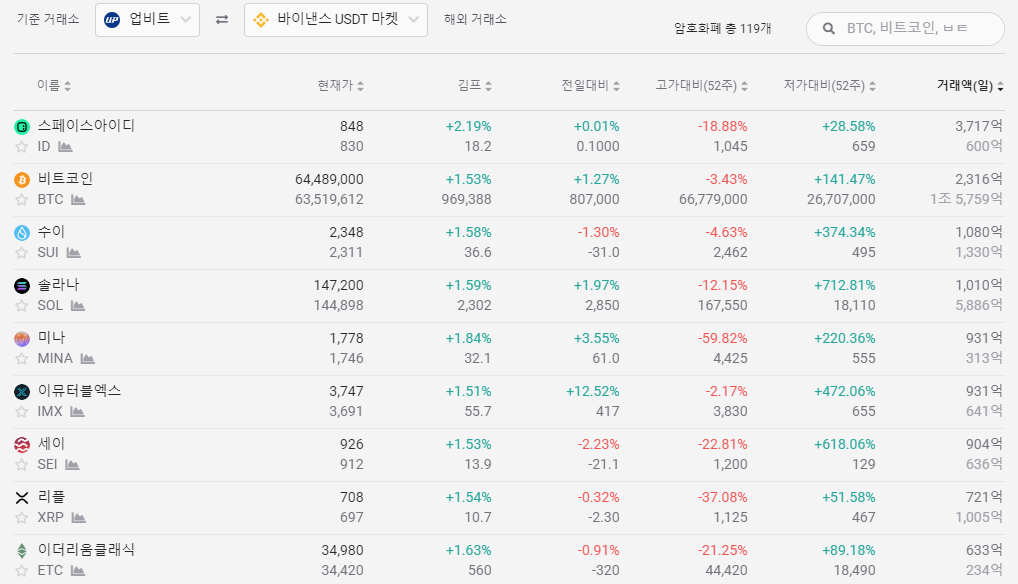Open the 미나 coin name
The height and width of the screenshot is (584, 1018).
pyautogui.click(x=51, y=337)
